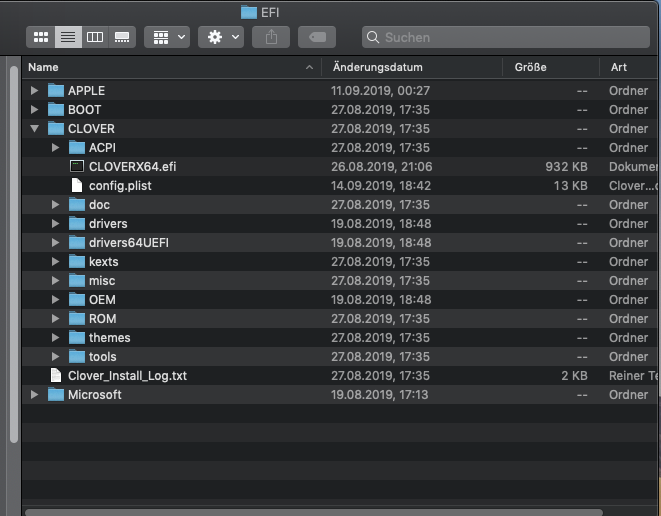Expand the drivers folder

pyautogui.click(x=55, y=223)
